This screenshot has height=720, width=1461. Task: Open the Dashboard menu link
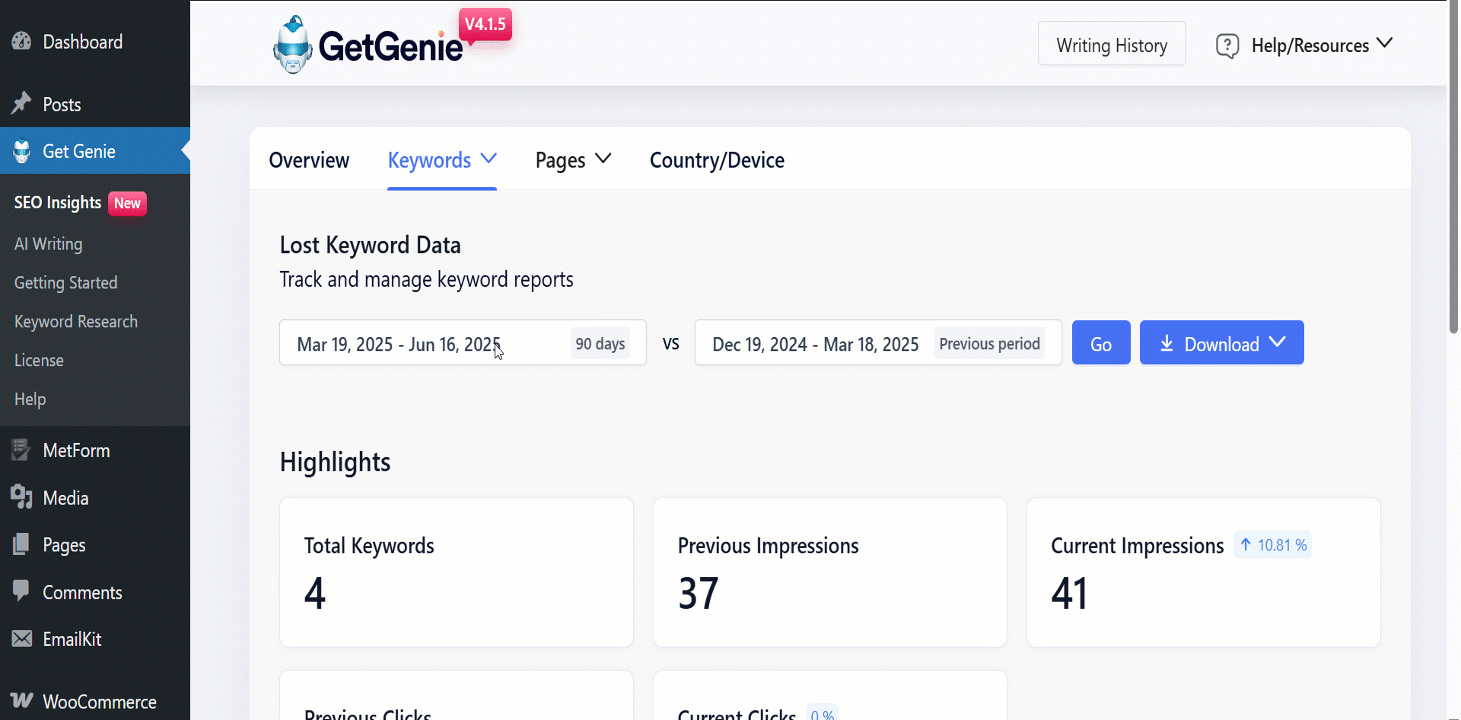point(83,42)
